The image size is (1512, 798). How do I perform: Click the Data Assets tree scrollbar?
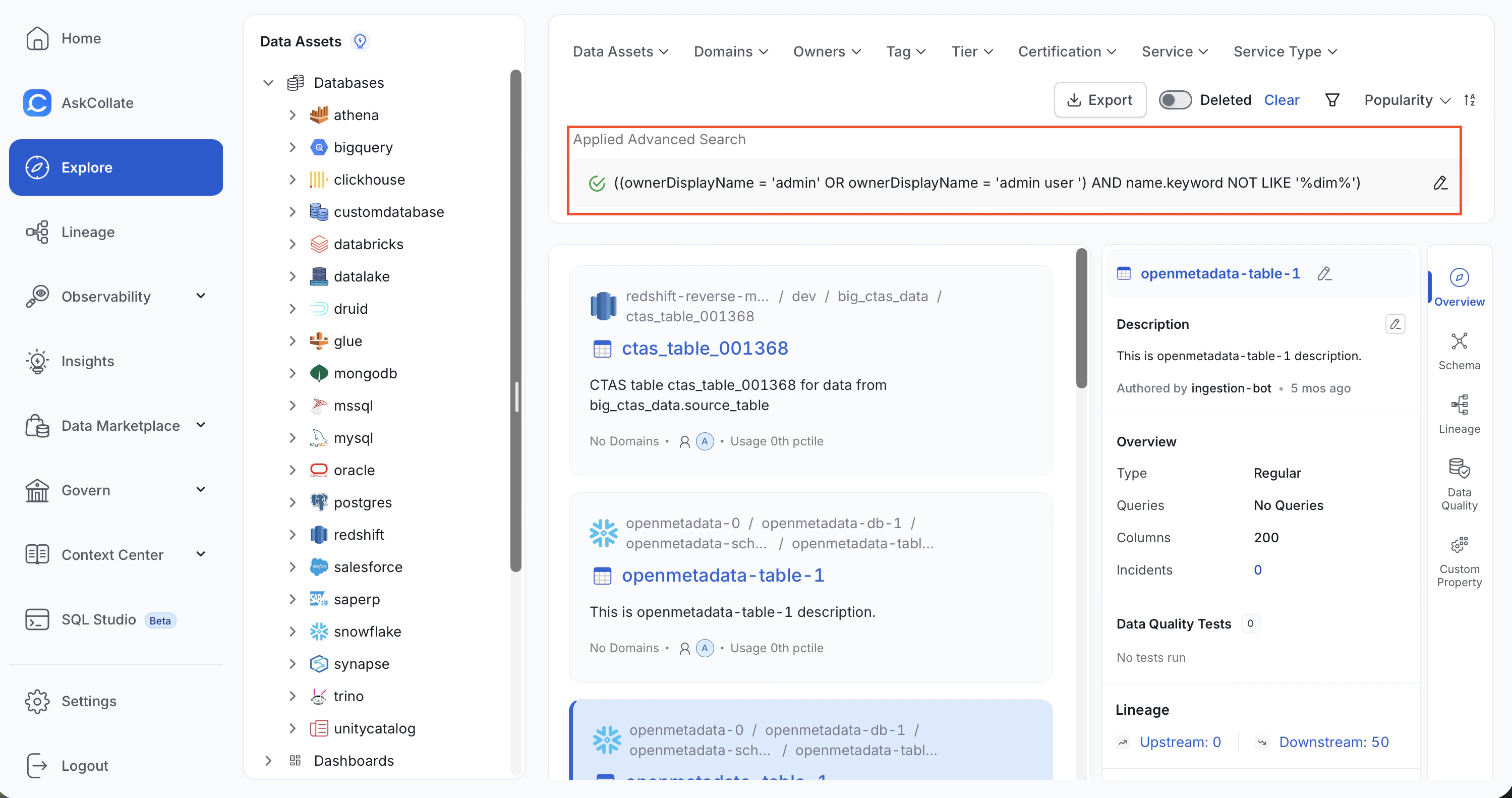[515, 321]
